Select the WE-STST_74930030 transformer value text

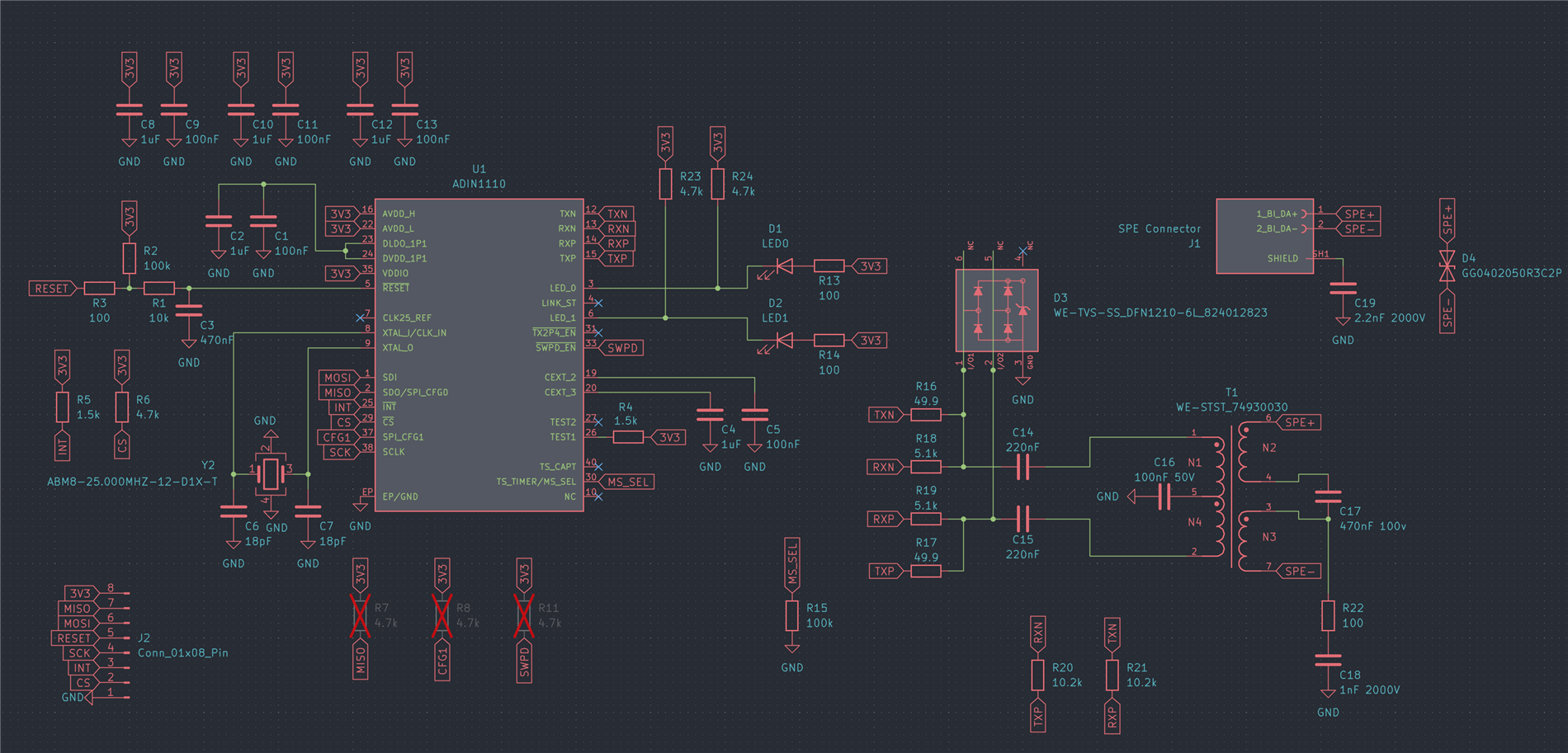click(1231, 407)
